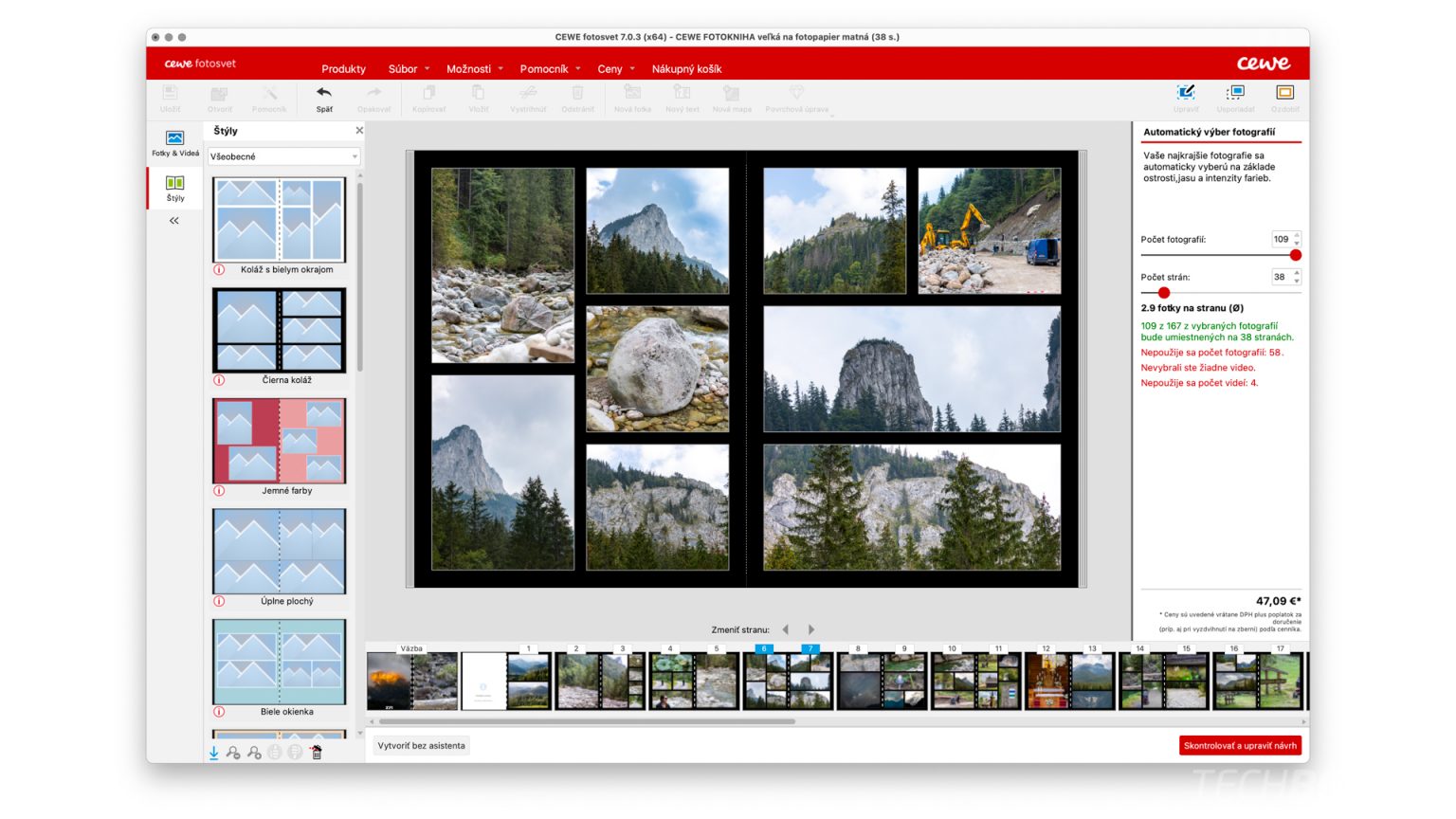Click the Nová fotka icon
1456x819 pixels.
(632, 93)
